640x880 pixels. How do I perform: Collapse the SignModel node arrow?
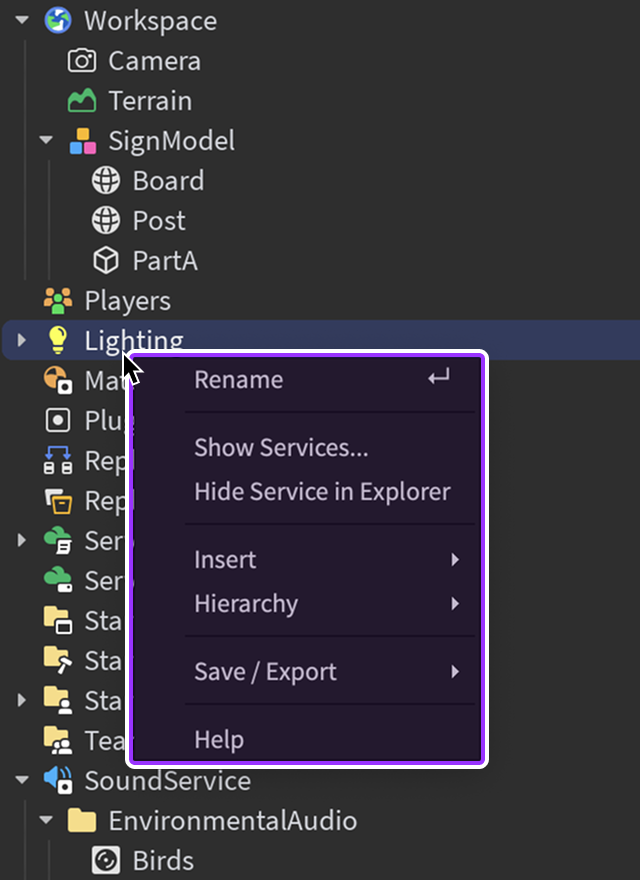(x=46, y=140)
